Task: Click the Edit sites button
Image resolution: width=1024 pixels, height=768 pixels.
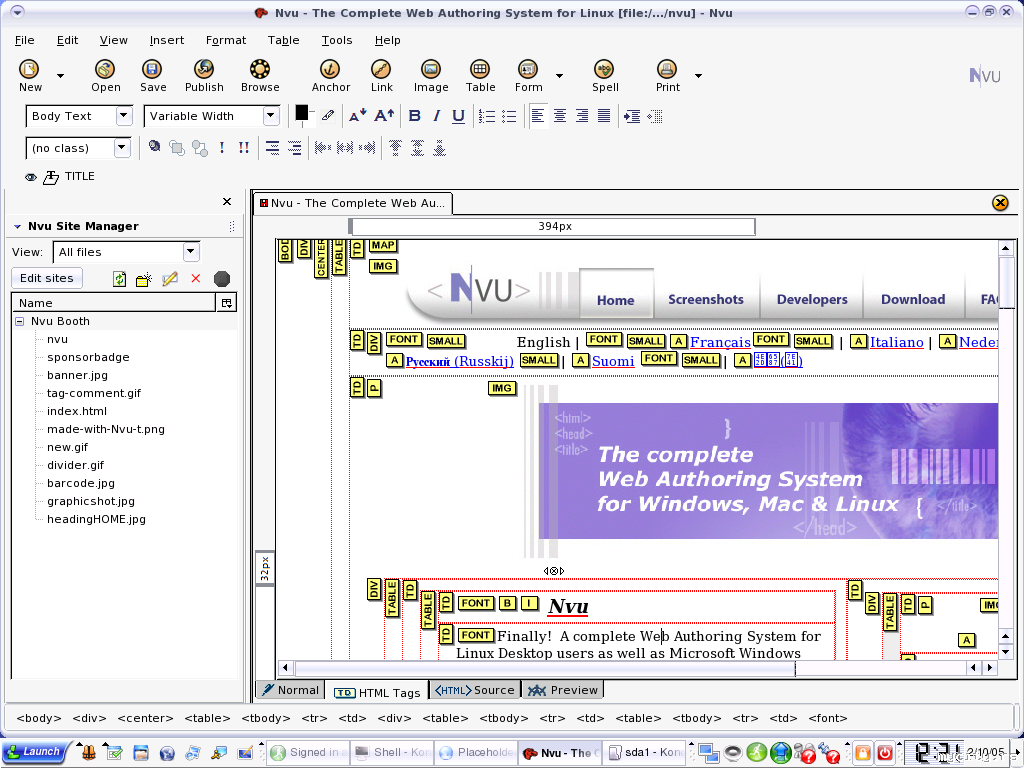Action: [46, 278]
